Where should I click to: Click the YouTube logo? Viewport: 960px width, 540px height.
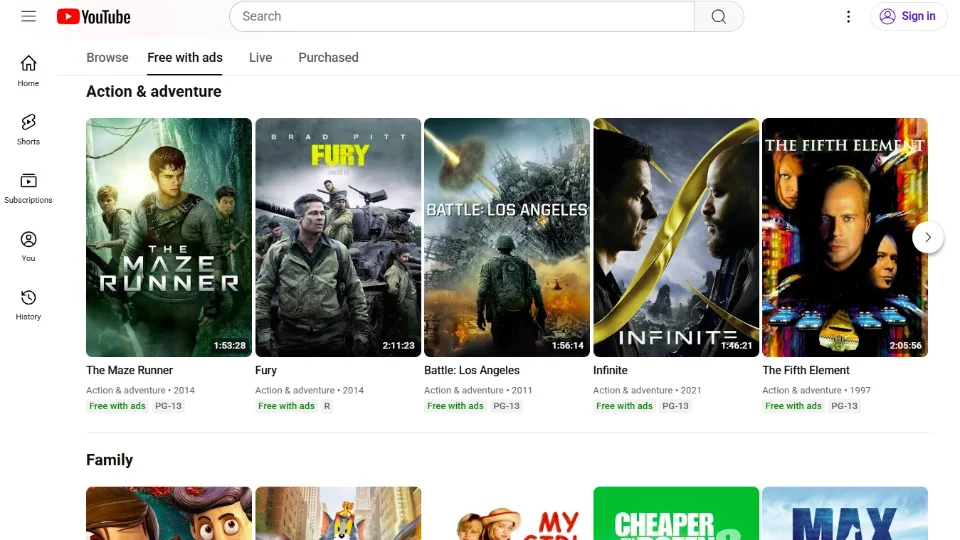pyautogui.click(x=94, y=17)
